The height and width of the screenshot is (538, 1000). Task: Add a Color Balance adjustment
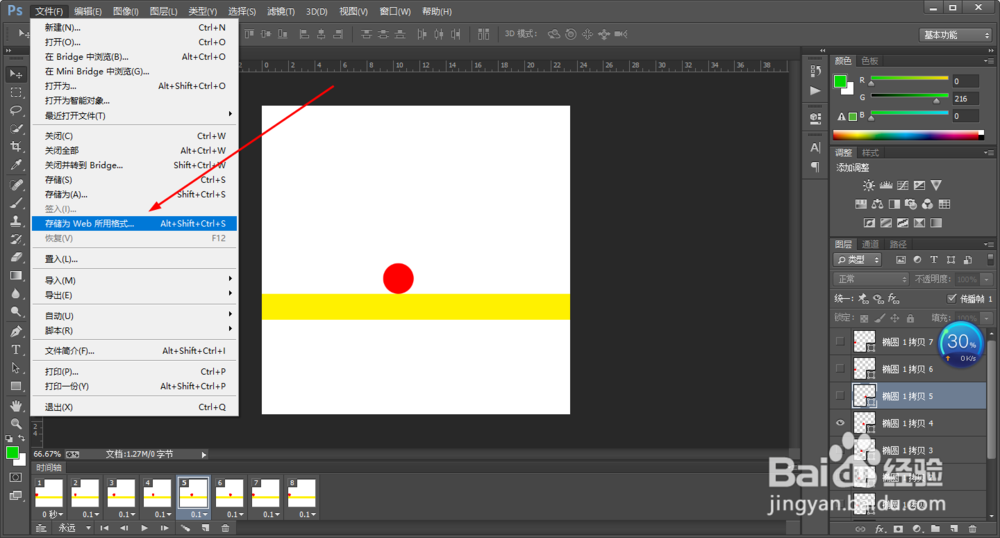[x=878, y=204]
